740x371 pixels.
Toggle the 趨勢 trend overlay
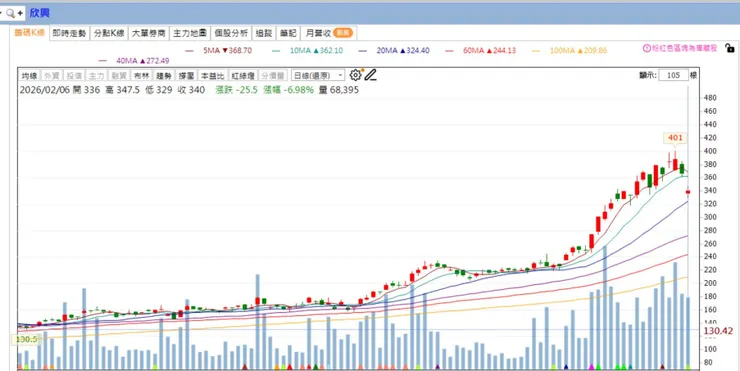click(x=163, y=76)
